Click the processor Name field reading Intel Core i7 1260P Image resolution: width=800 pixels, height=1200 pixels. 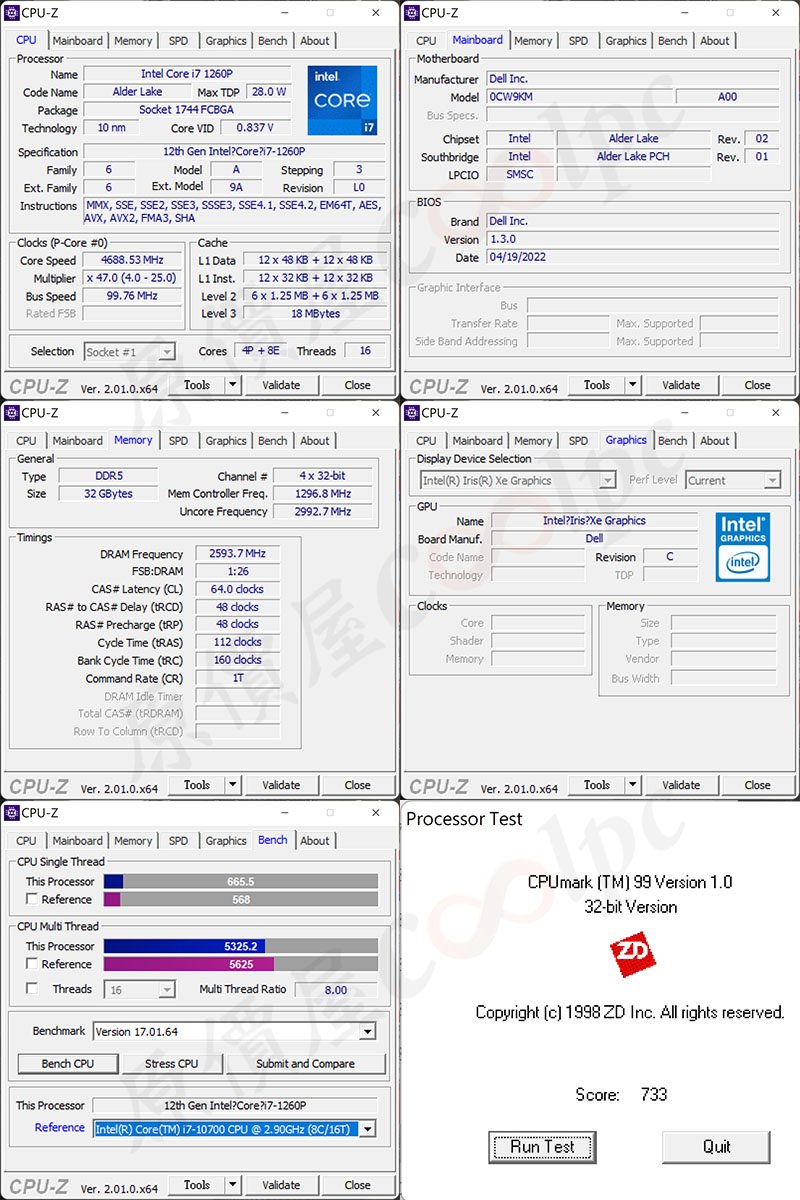coord(187,74)
